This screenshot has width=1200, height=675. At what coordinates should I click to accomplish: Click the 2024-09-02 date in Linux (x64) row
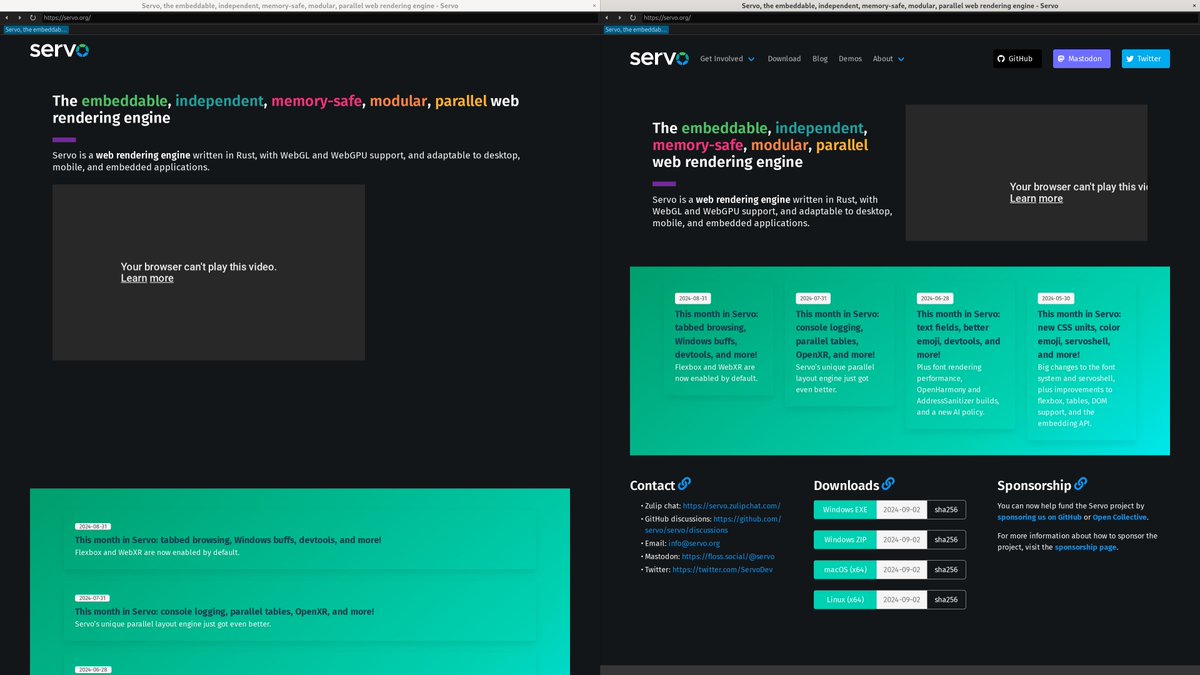pyautogui.click(x=902, y=600)
